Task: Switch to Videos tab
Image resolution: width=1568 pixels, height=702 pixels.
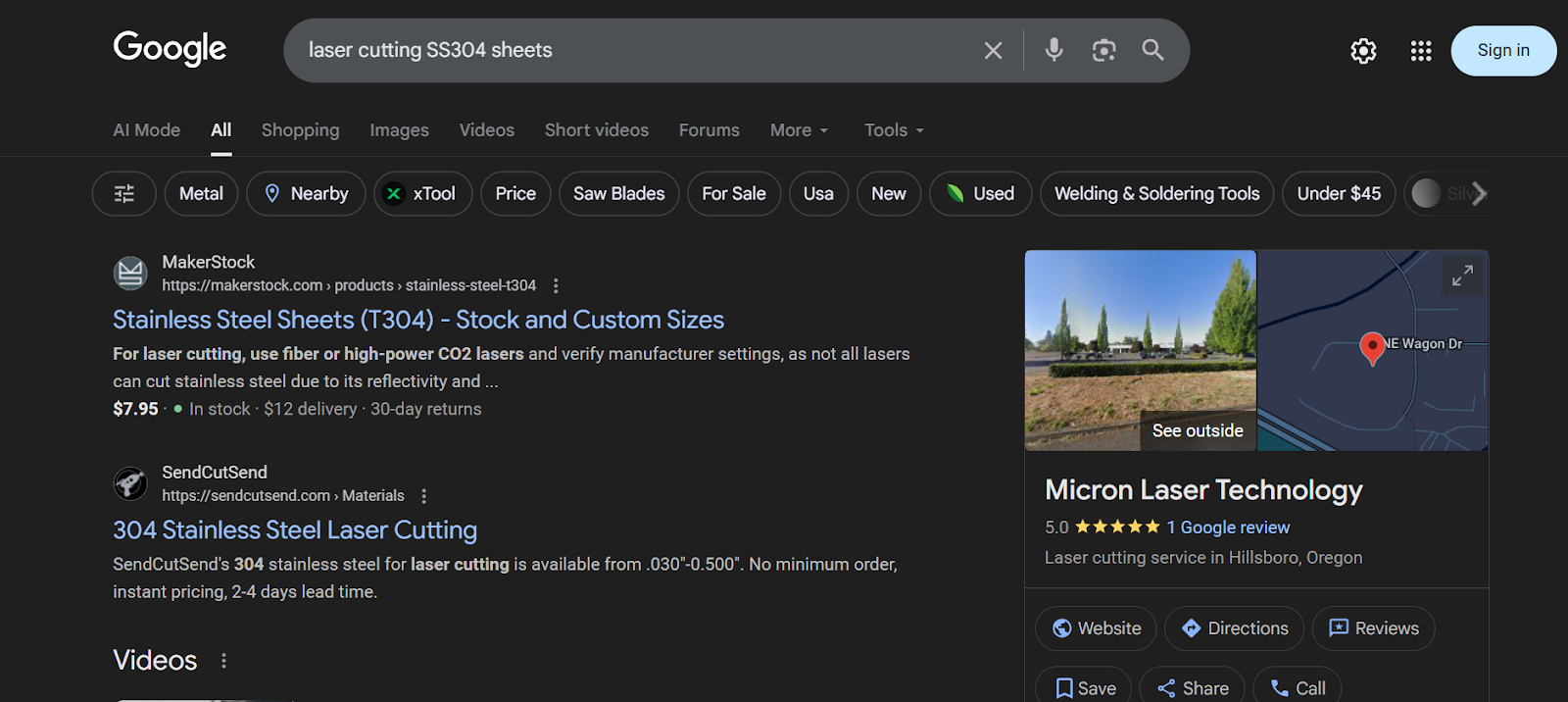Action: tap(487, 130)
